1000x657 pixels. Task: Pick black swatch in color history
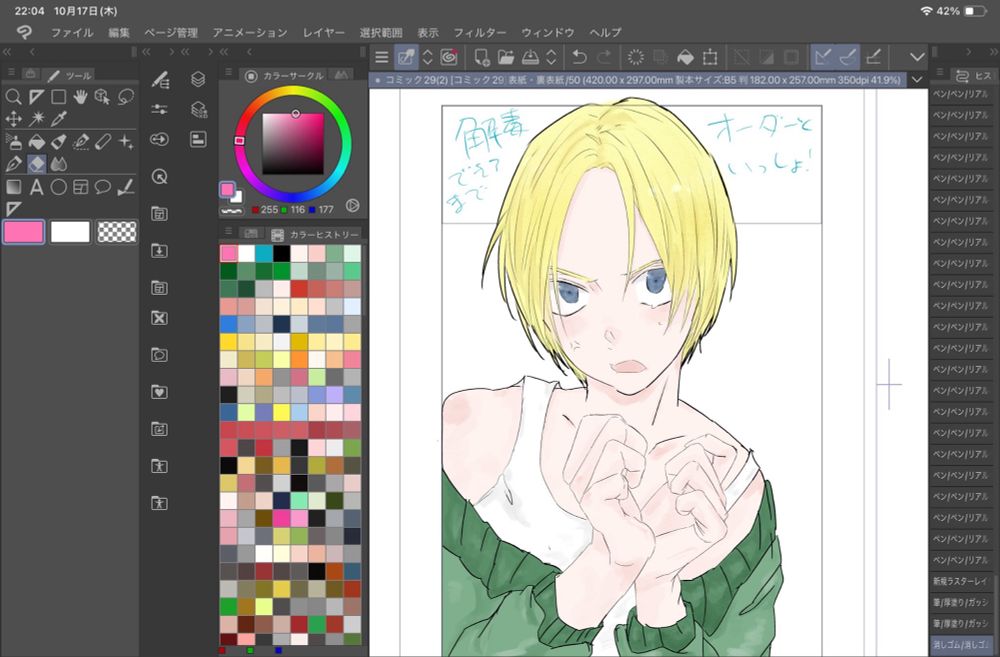point(281,254)
